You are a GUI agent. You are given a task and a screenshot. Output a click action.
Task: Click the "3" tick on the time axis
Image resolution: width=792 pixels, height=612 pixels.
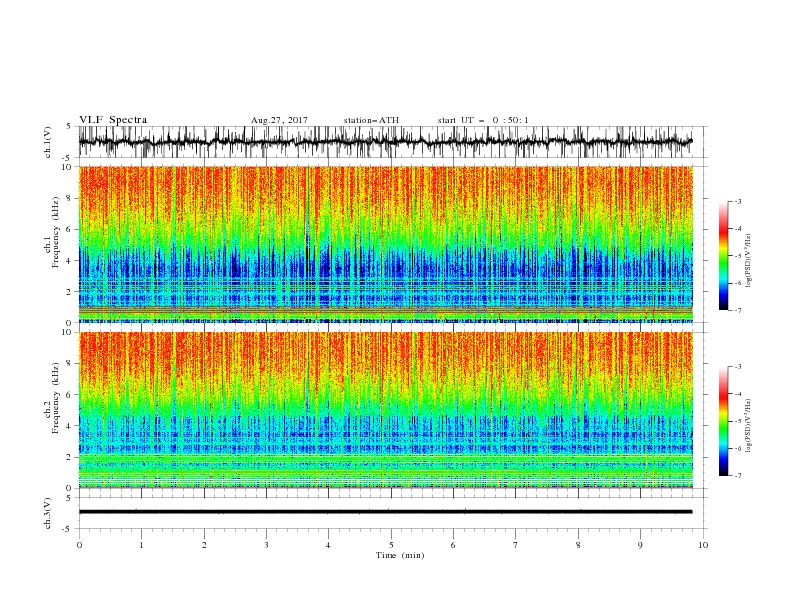tap(266, 545)
